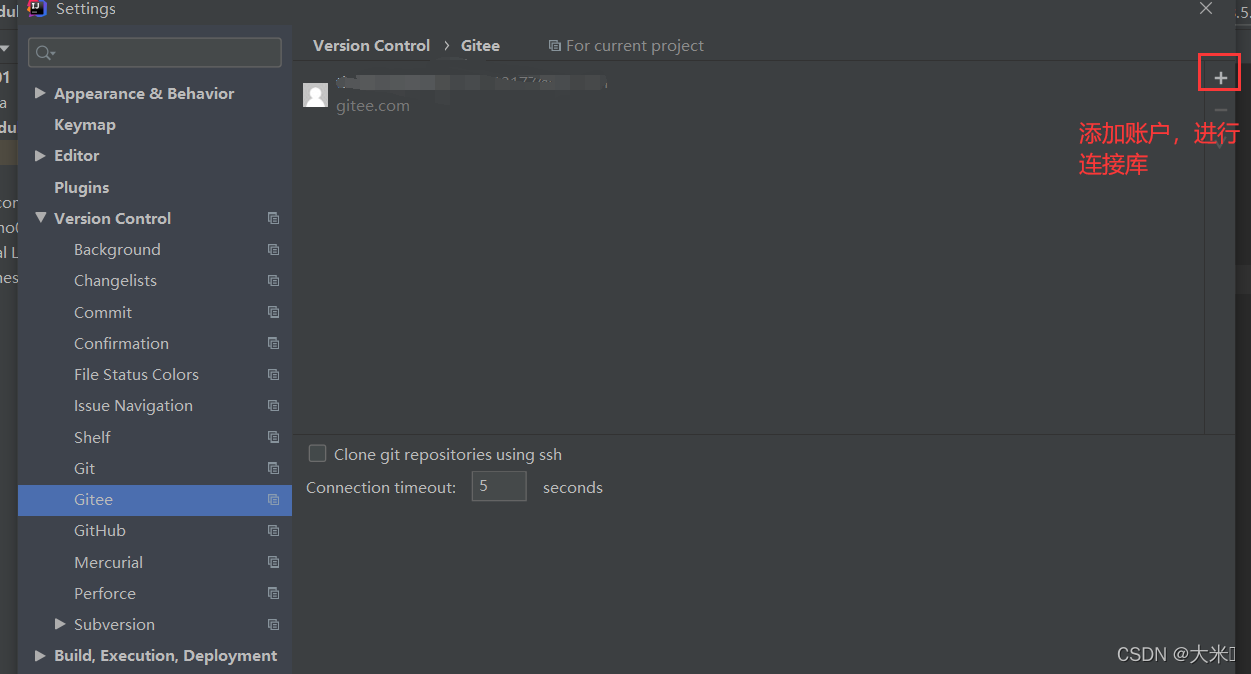The image size is (1251, 674).
Task: Expand the Editor settings section
Action: [40, 155]
